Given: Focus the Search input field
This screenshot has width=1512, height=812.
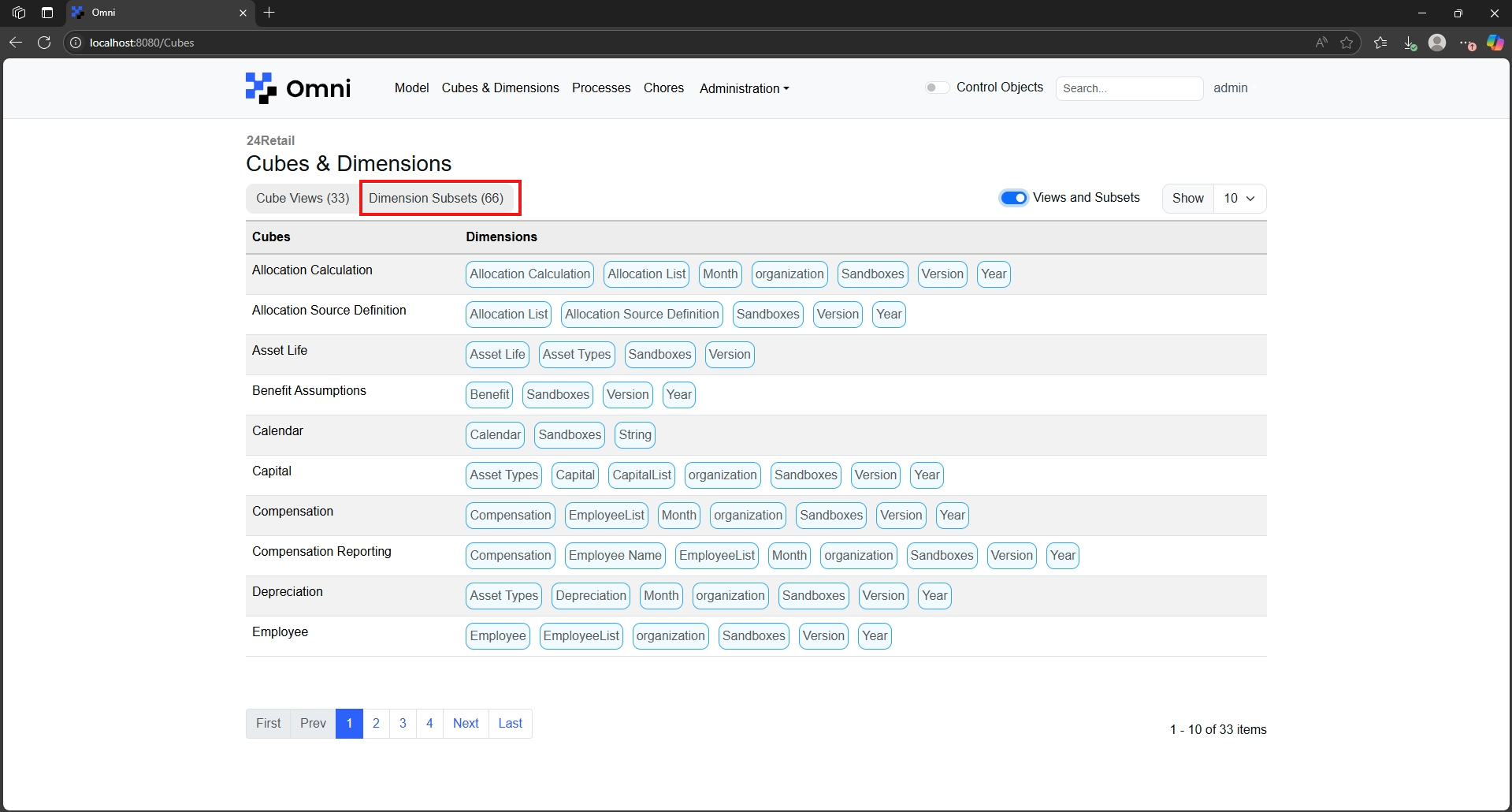Looking at the screenshot, I should point(1129,88).
